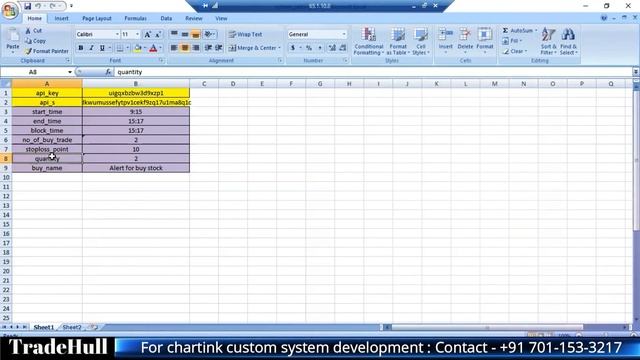
Task: Switch to the Formulas tab
Action: (136, 18)
